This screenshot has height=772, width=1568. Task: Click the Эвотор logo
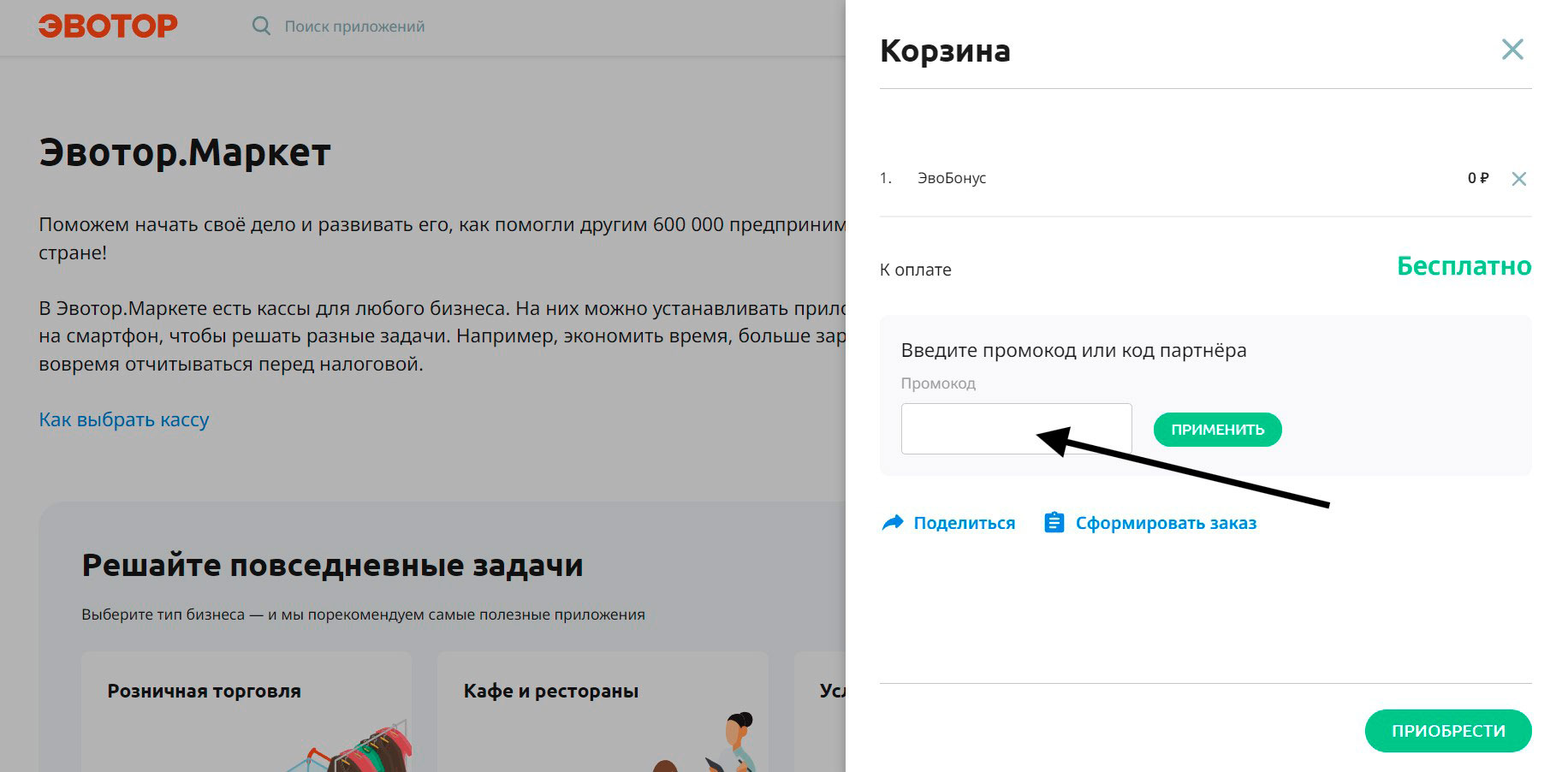(108, 26)
